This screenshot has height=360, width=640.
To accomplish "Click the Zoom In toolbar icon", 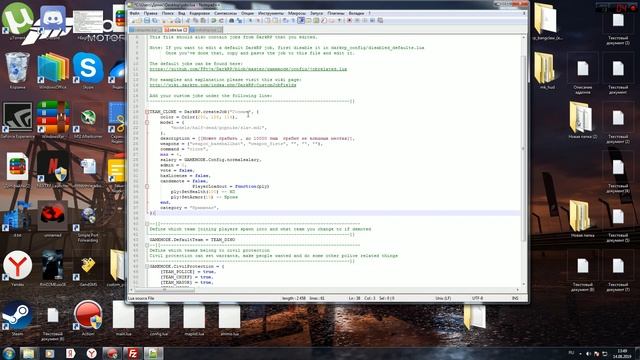I will click(x=250, y=20).
